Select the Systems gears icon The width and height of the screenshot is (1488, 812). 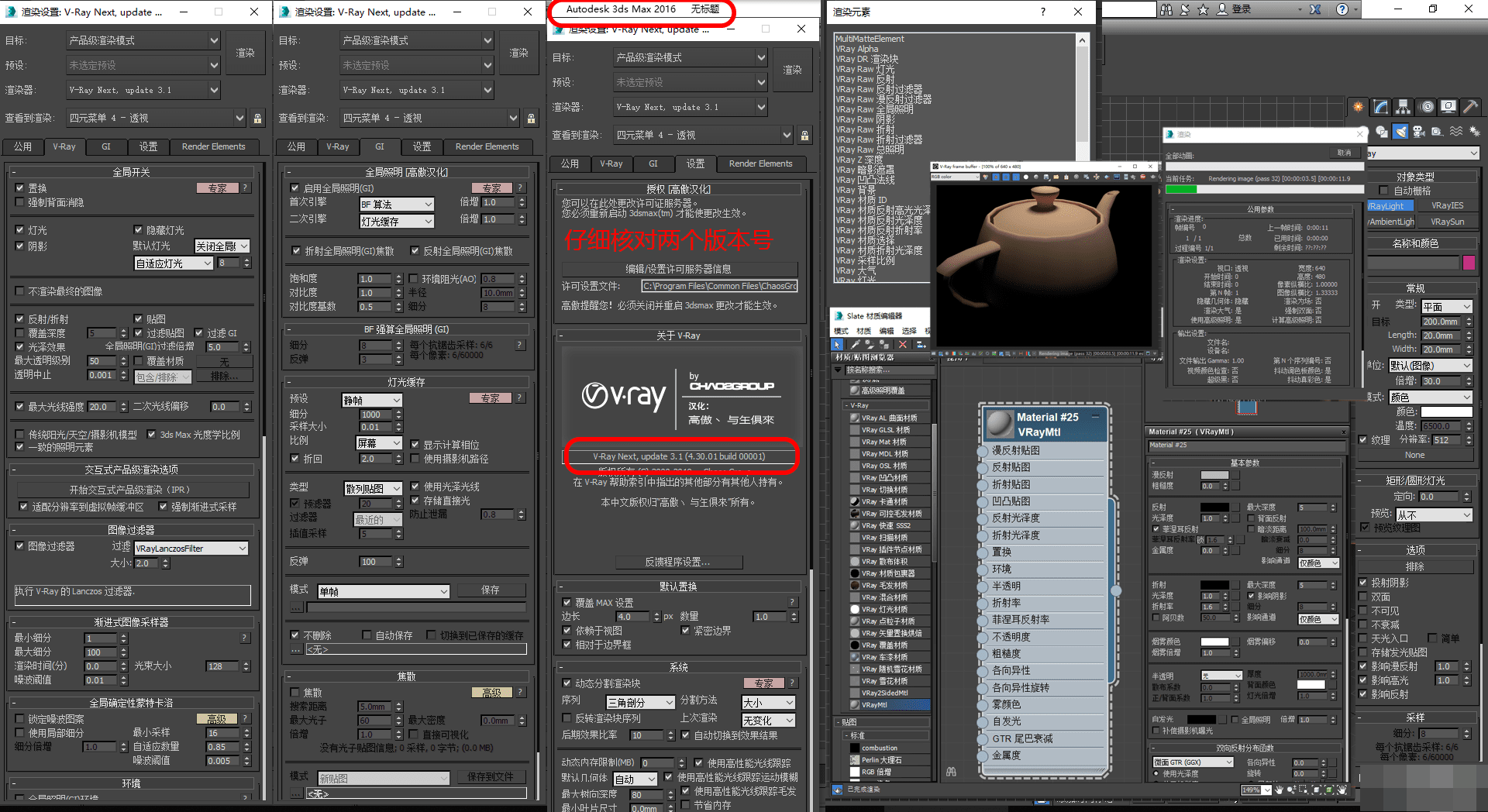coord(1474,132)
